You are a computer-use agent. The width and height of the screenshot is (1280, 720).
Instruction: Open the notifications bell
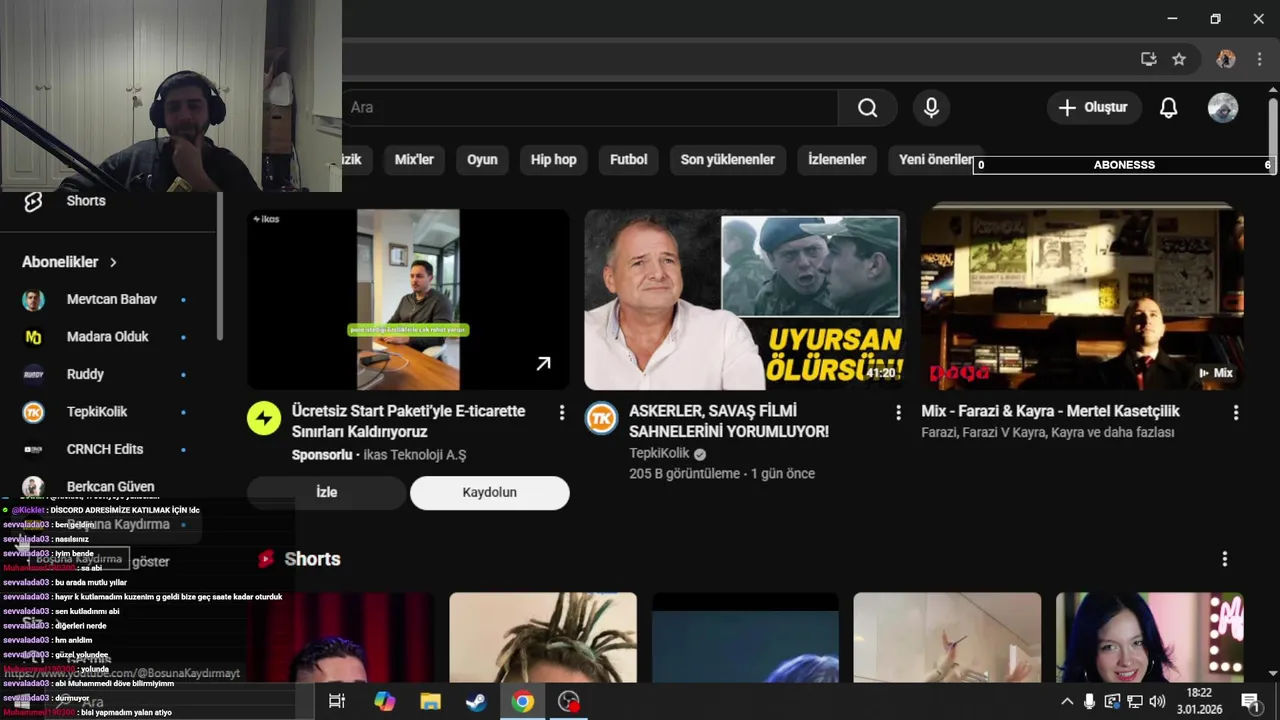point(1168,108)
